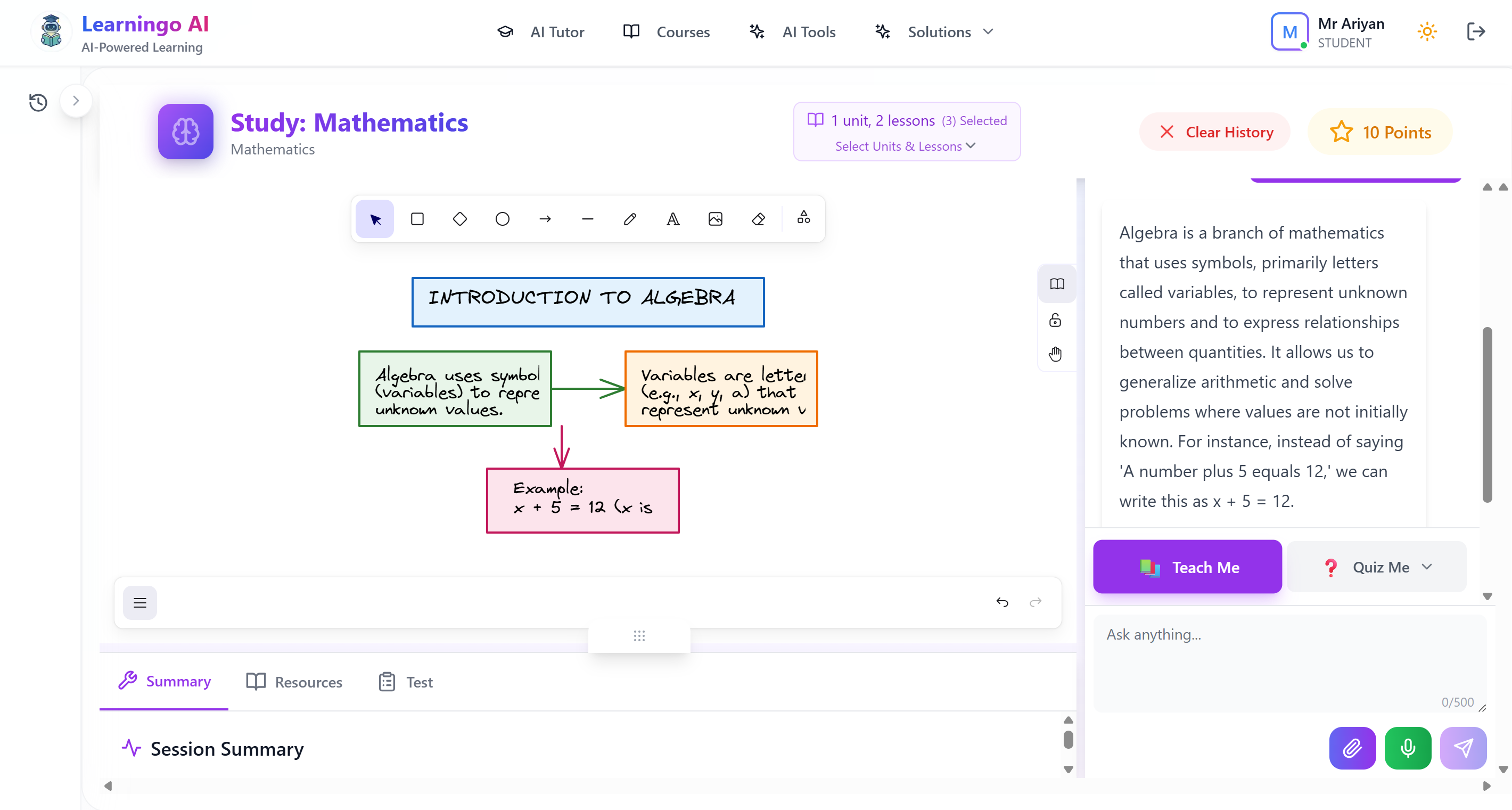1512x810 pixels.
Task: Toggle the canvas lock icon
Action: click(1055, 320)
